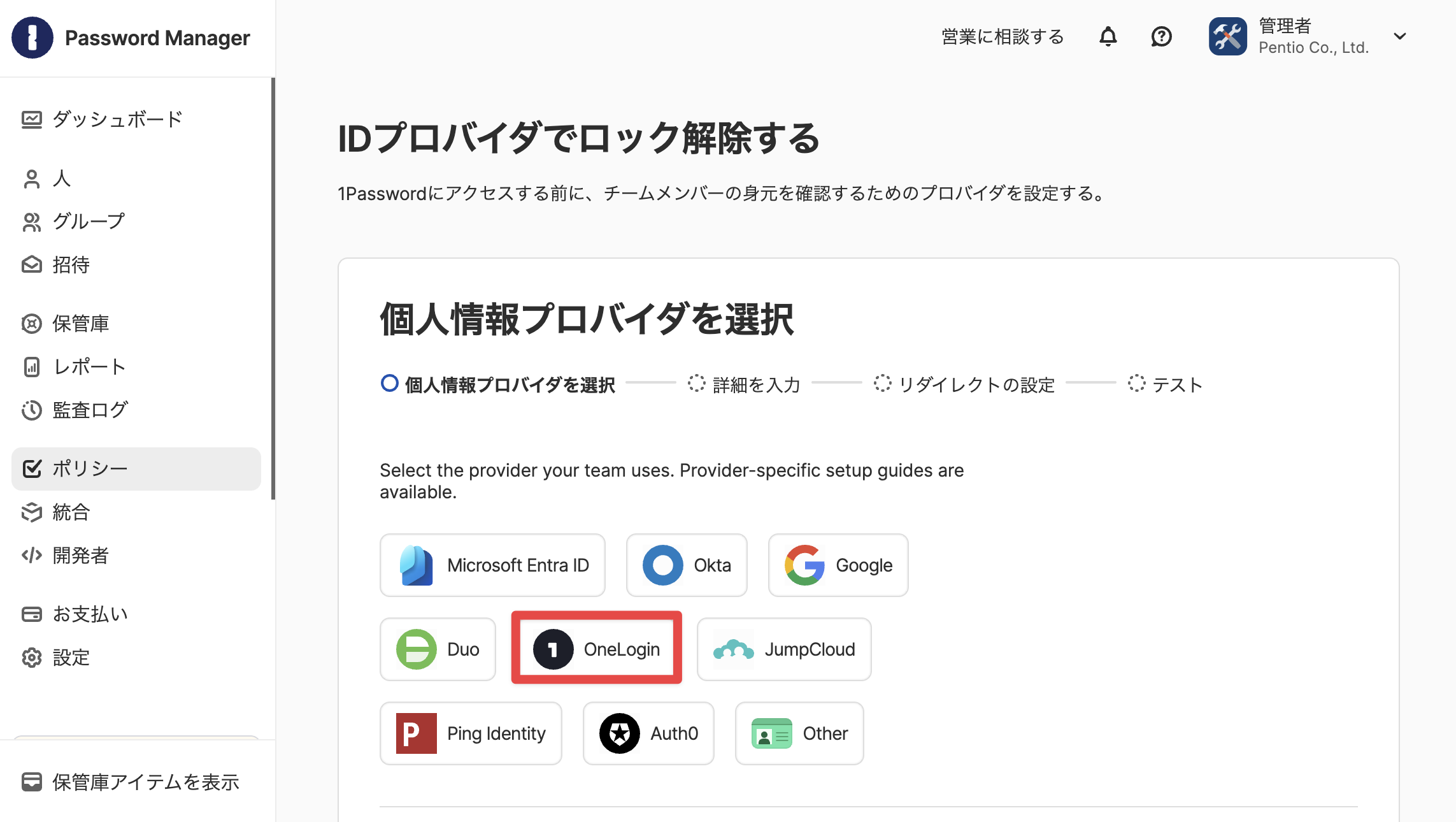Select the JumpCloud provider
Viewport: 1456px width, 822px height.
(x=784, y=649)
